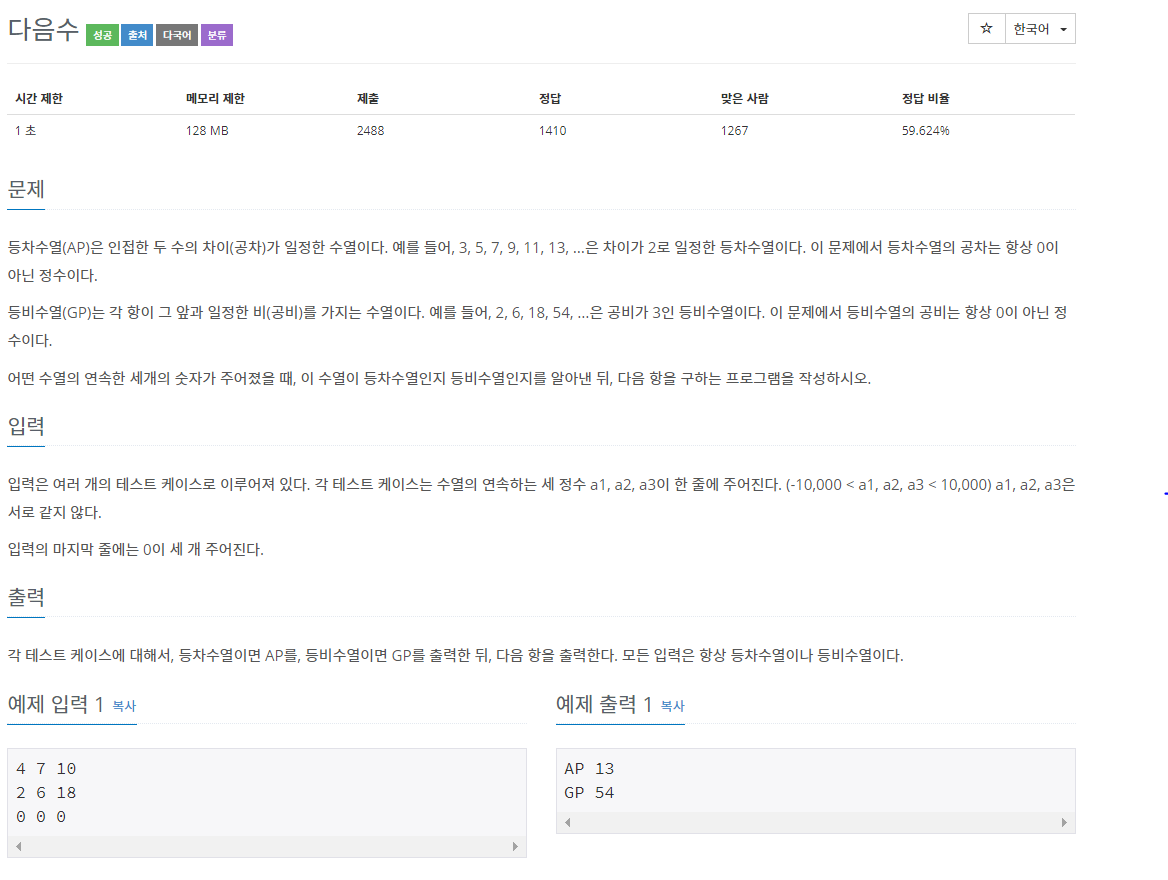Click the 2488 submissions value
This screenshot has height=880, width=1168.
click(x=370, y=130)
